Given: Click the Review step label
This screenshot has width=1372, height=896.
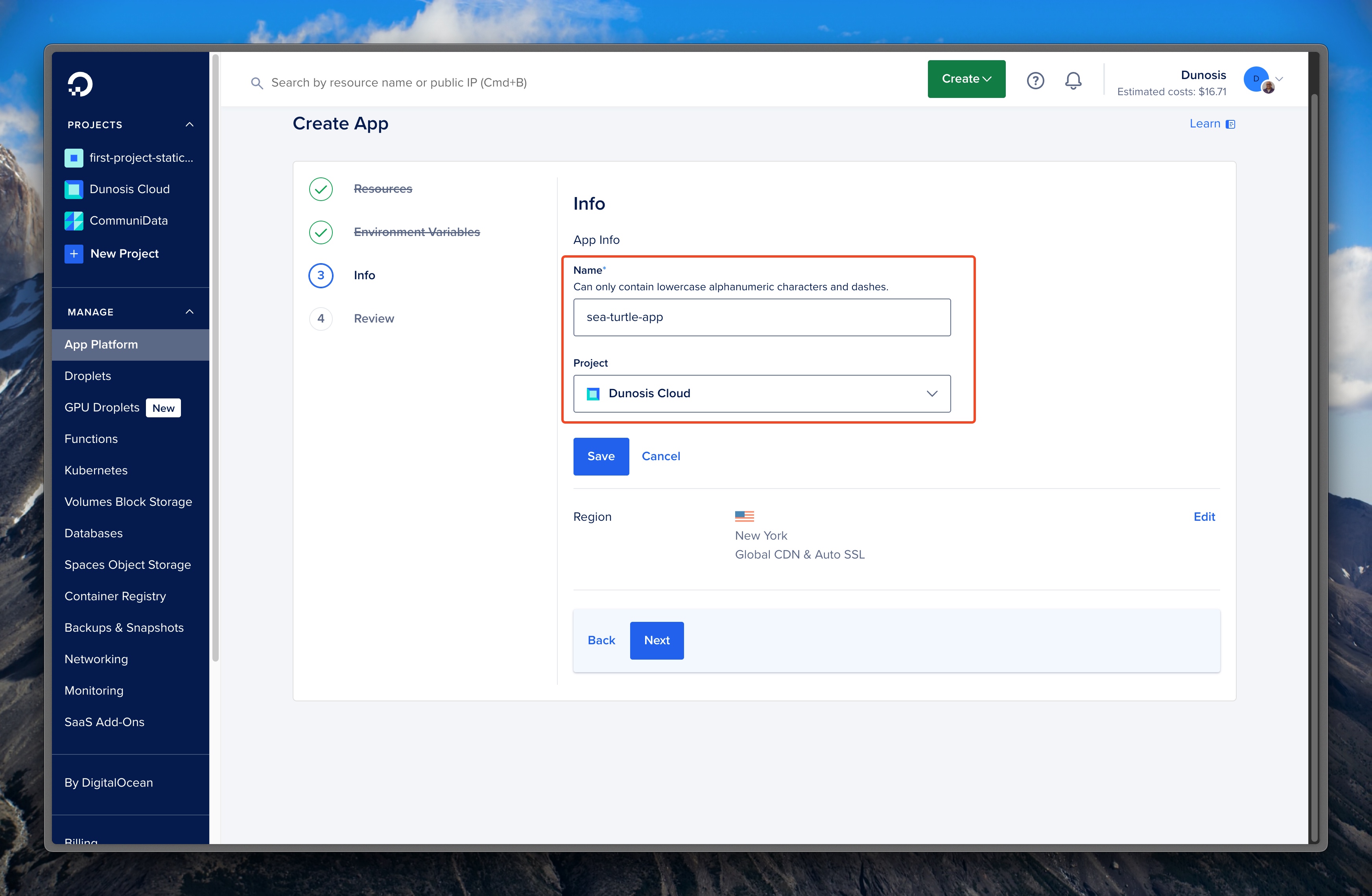Looking at the screenshot, I should (x=374, y=319).
